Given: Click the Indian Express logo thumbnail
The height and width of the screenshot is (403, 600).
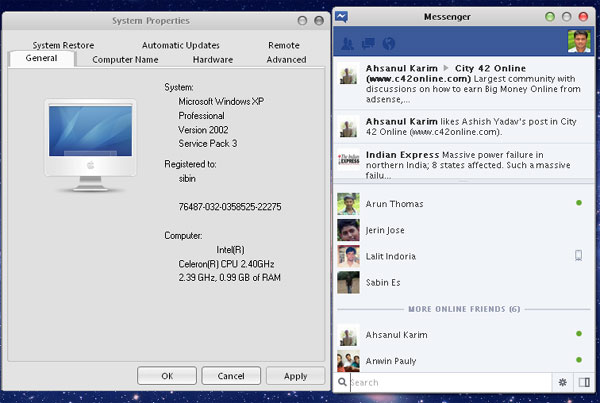Looking at the screenshot, I should (348, 159).
